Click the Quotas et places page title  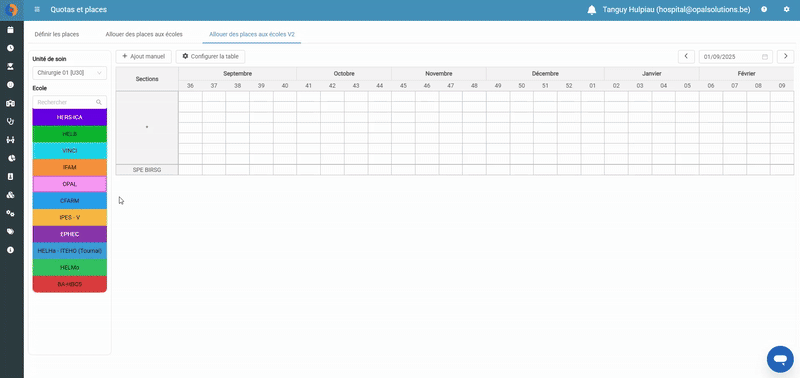(x=79, y=10)
